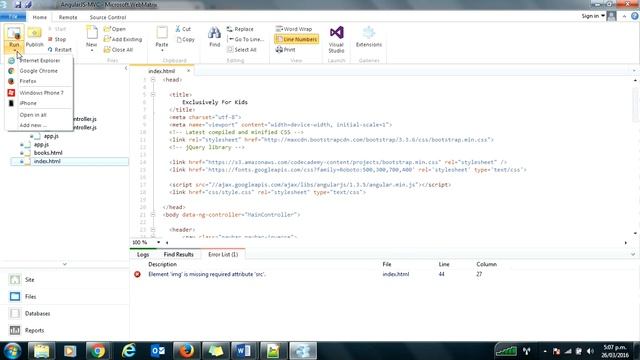Click Open file button

[115, 29]
